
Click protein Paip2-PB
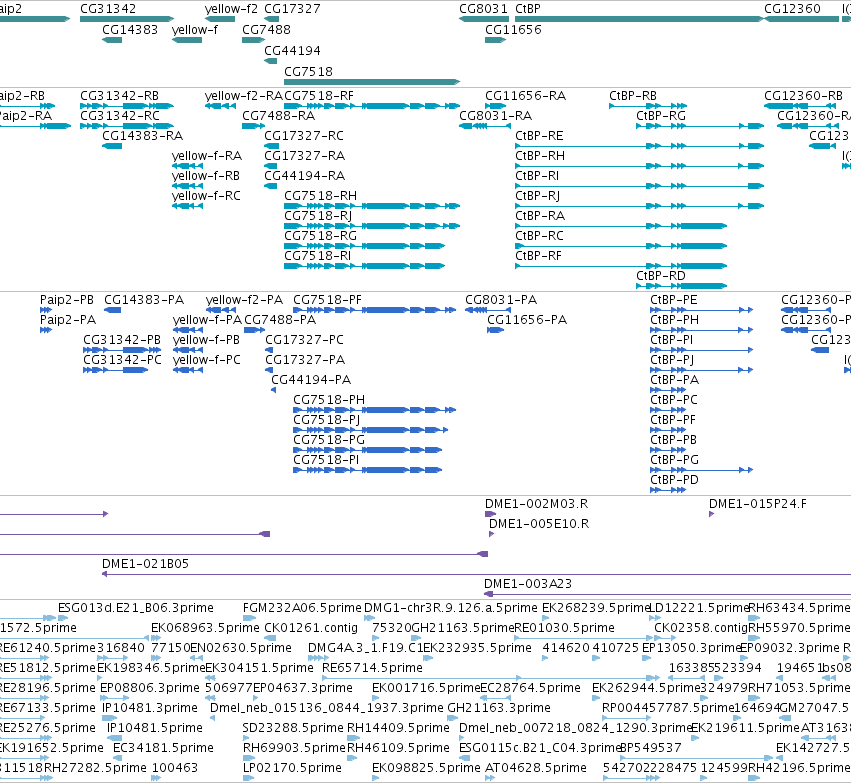click(x=67, y=300)
